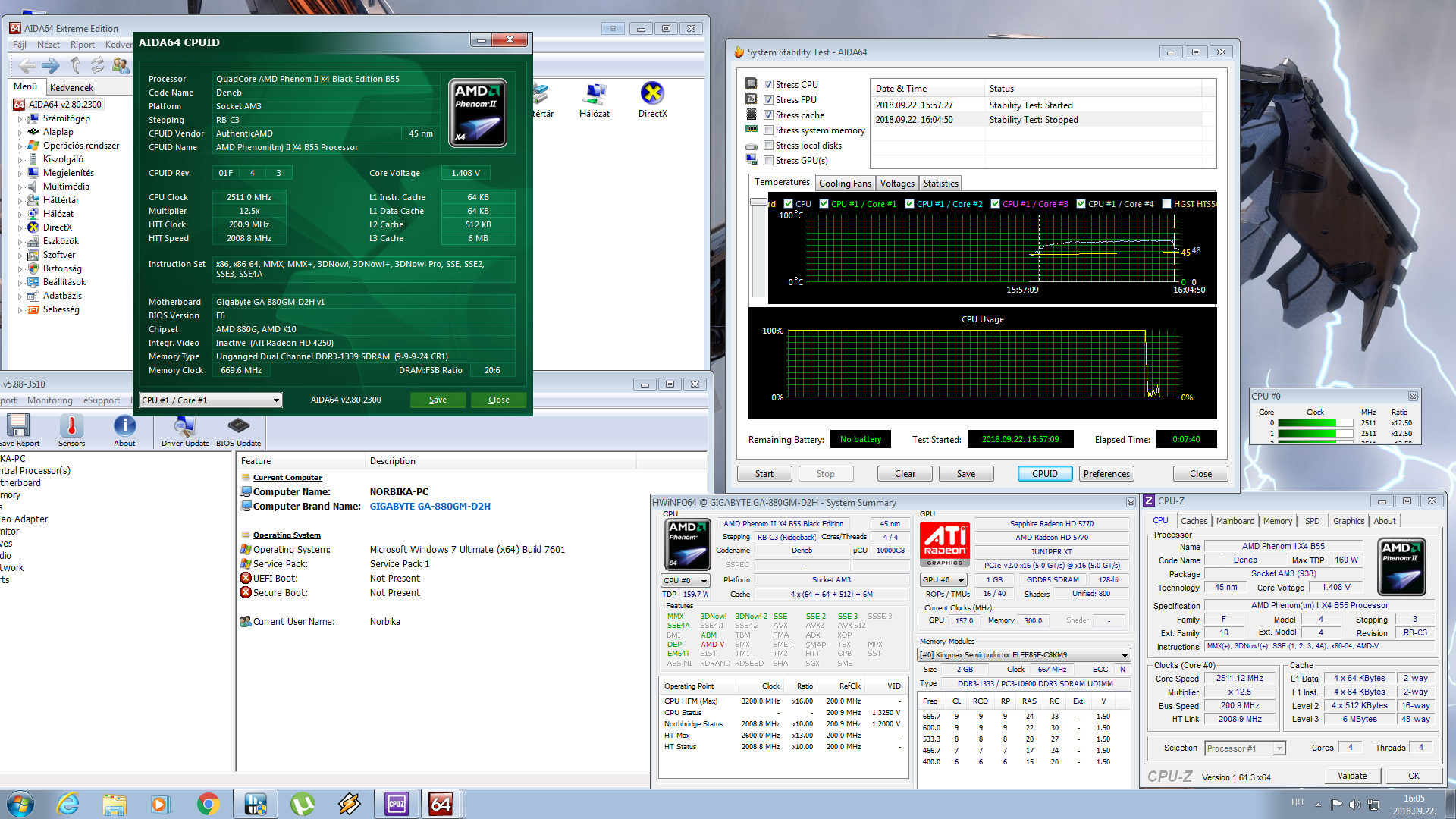
Task: Enable the Stress GPU(s) checkbox
Action: pos(768,161)
